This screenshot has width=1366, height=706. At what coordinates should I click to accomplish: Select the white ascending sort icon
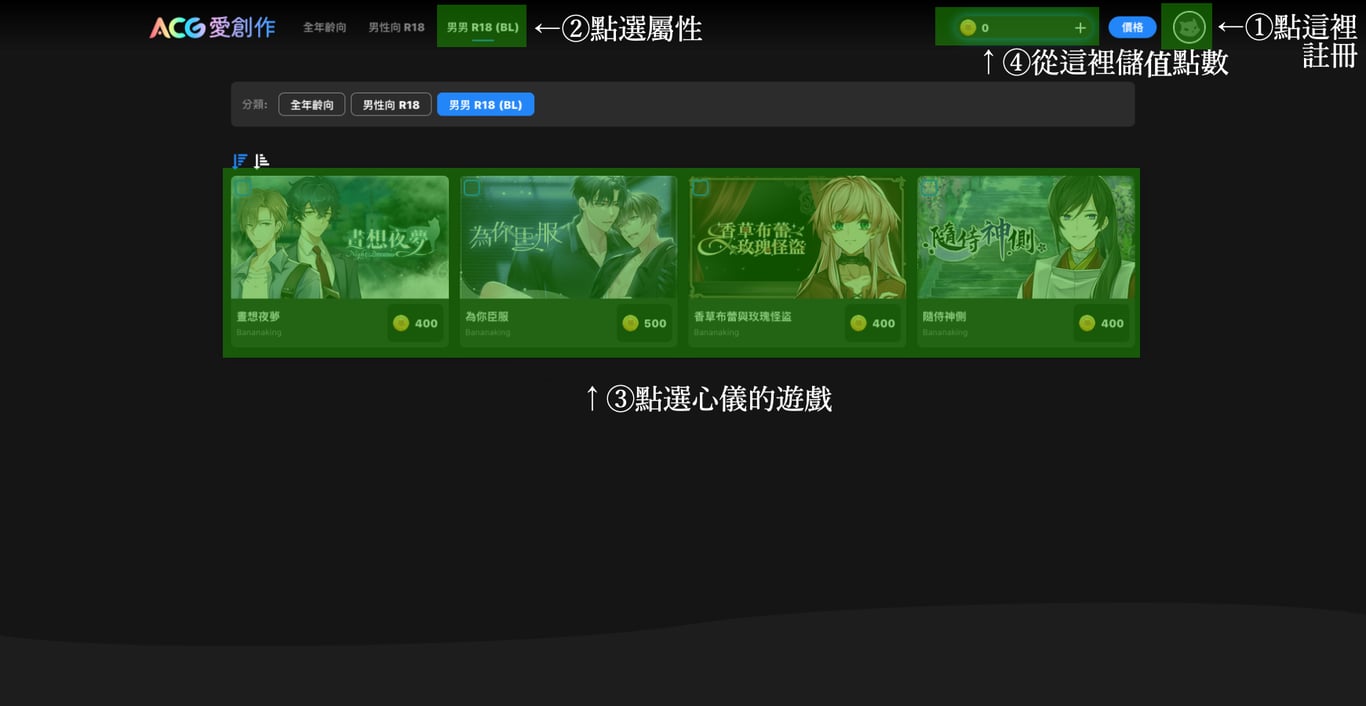click(x=262, y=161)
